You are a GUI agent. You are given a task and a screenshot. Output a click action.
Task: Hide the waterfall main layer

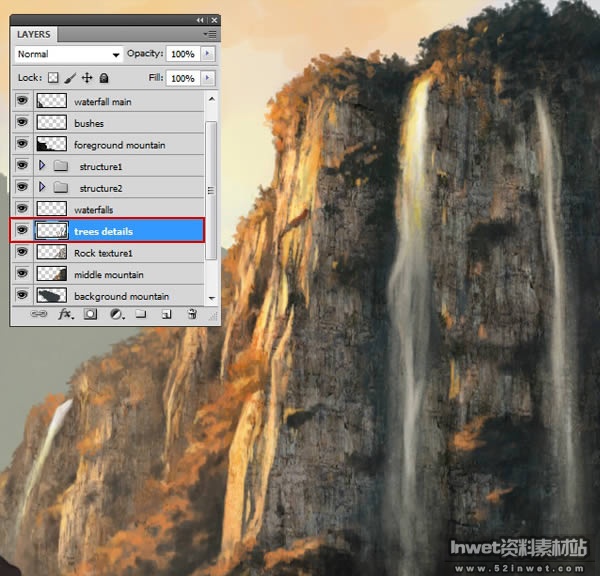click(x=22, y=101)
